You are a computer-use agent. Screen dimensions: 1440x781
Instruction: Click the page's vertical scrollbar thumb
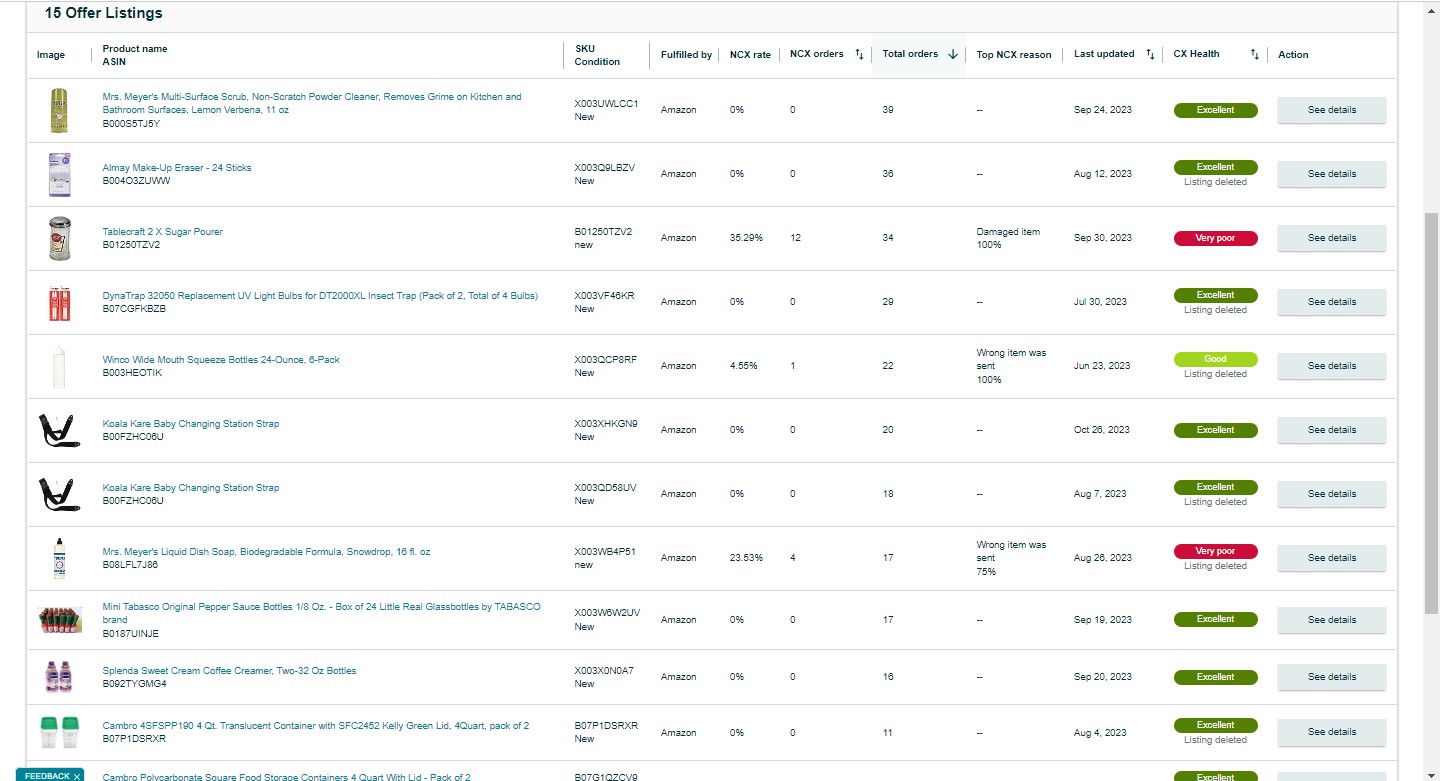pyautogui.click(x=1432, y=415)
